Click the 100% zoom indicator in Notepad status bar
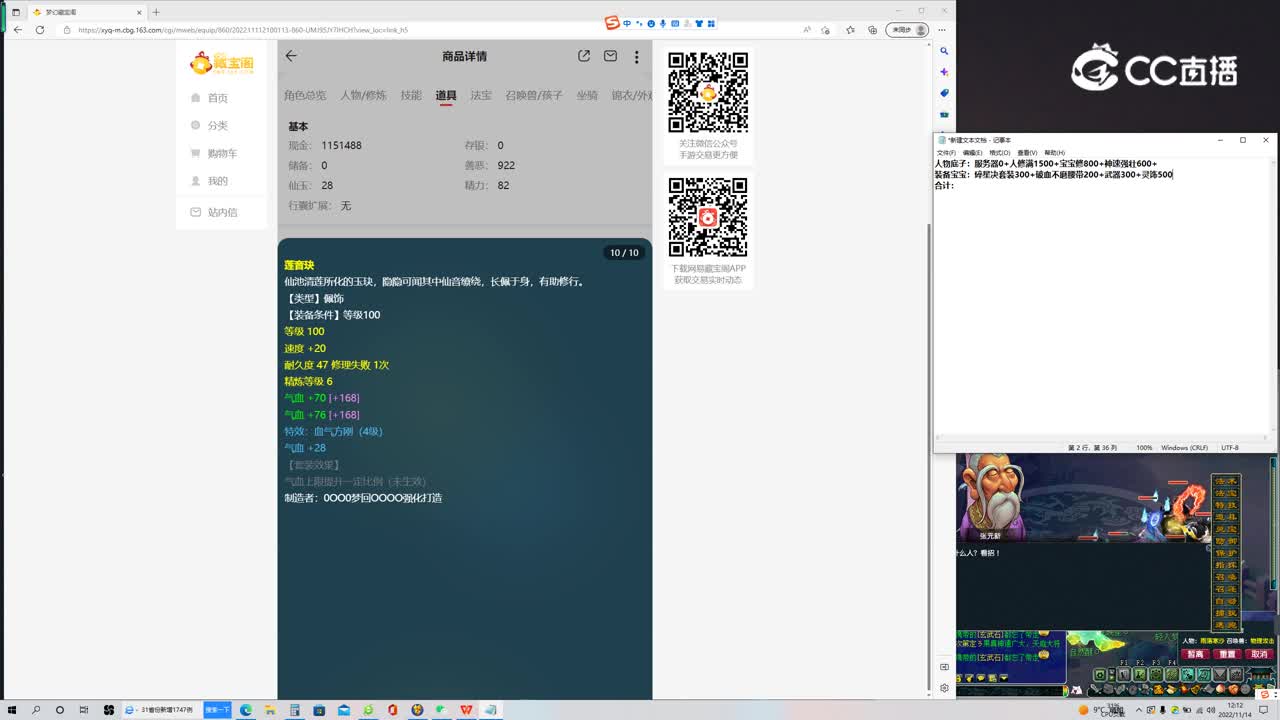Viewport: 1280px width, 720px height. coord(1143,448)
